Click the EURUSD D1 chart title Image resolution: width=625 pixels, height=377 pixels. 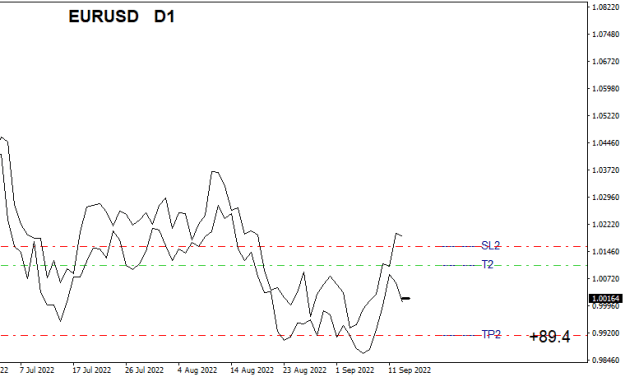pyautogui.click(x=122, y=17)
